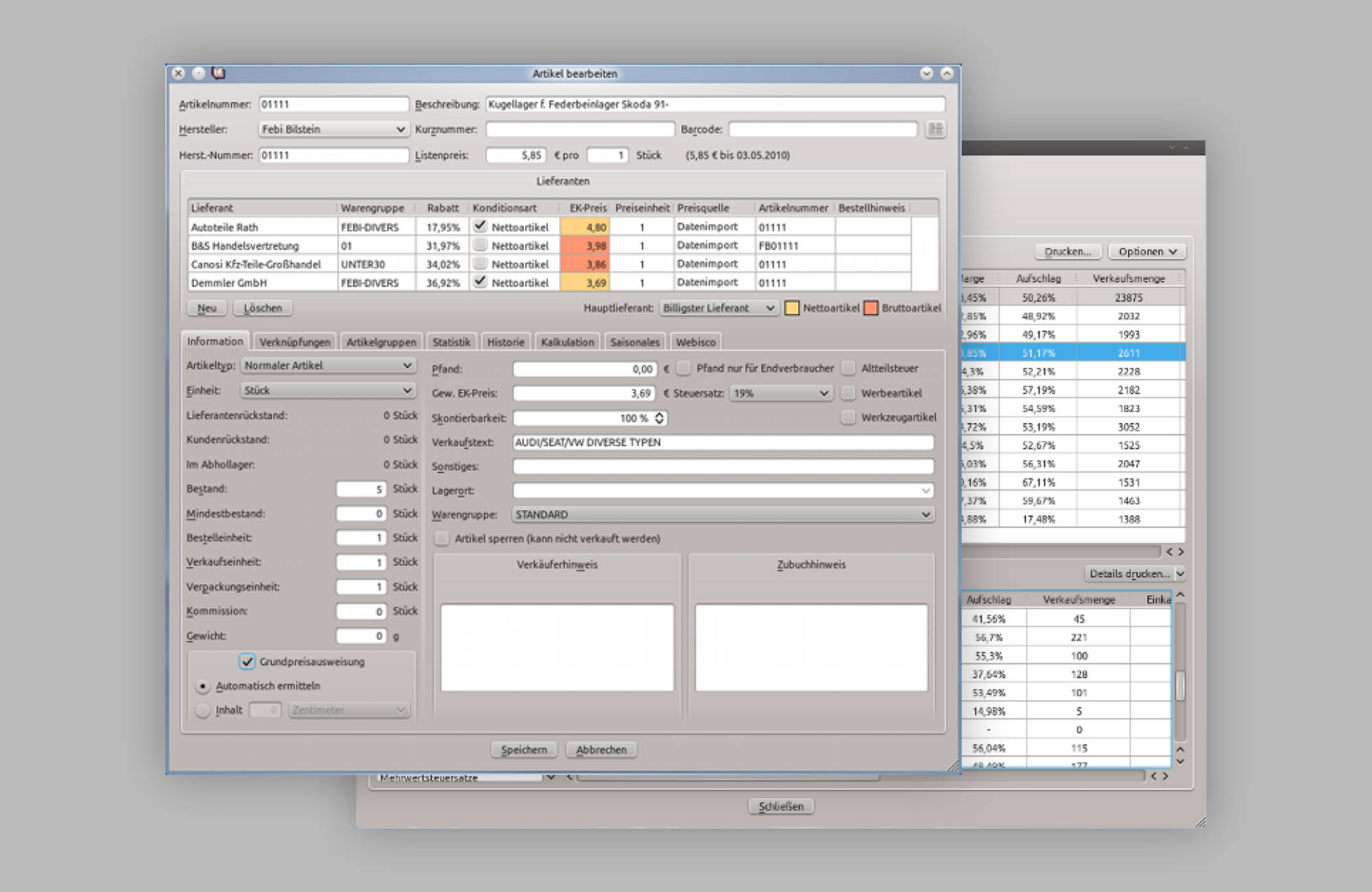Disable the Grundpreisausweisung checkbox
The image size is (1372, 892).
247,661
